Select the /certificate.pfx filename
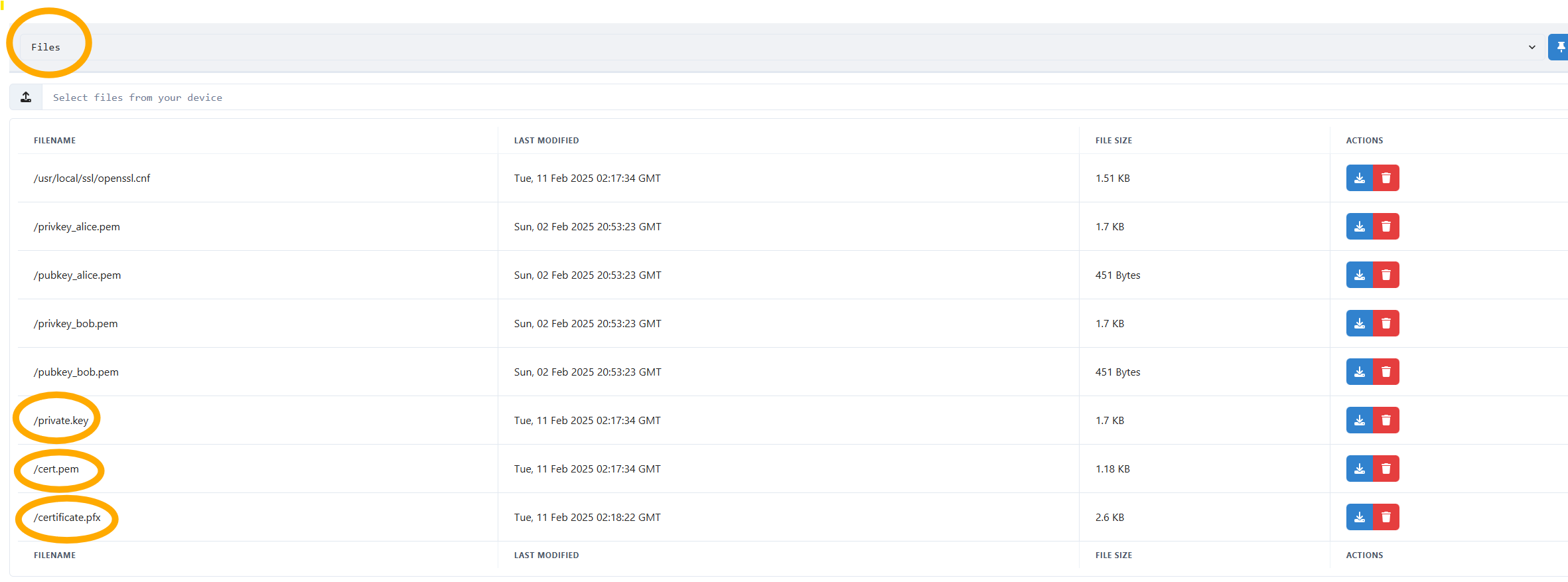The height and width of the screenshot is (582, 1568). pyautogui.click(x=67, y=518)
